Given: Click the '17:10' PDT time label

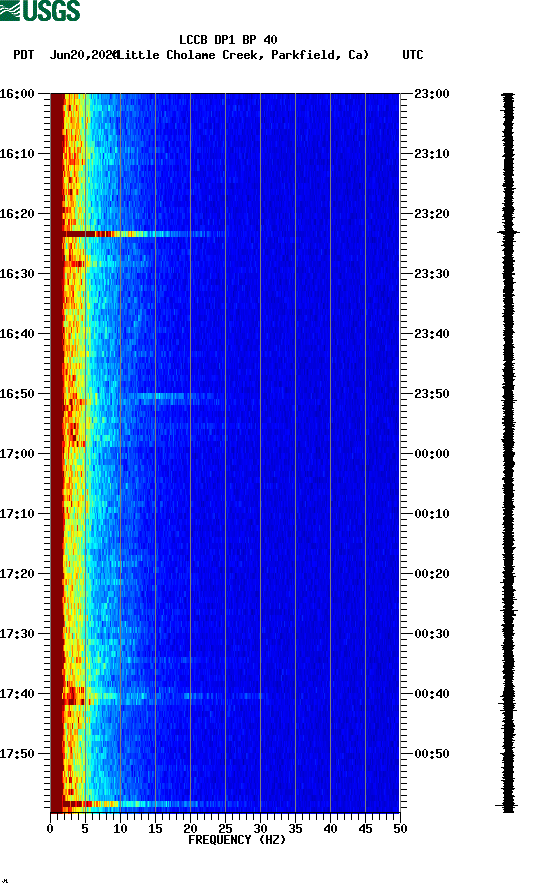Looking at the screenshot, I should (17, 514).
